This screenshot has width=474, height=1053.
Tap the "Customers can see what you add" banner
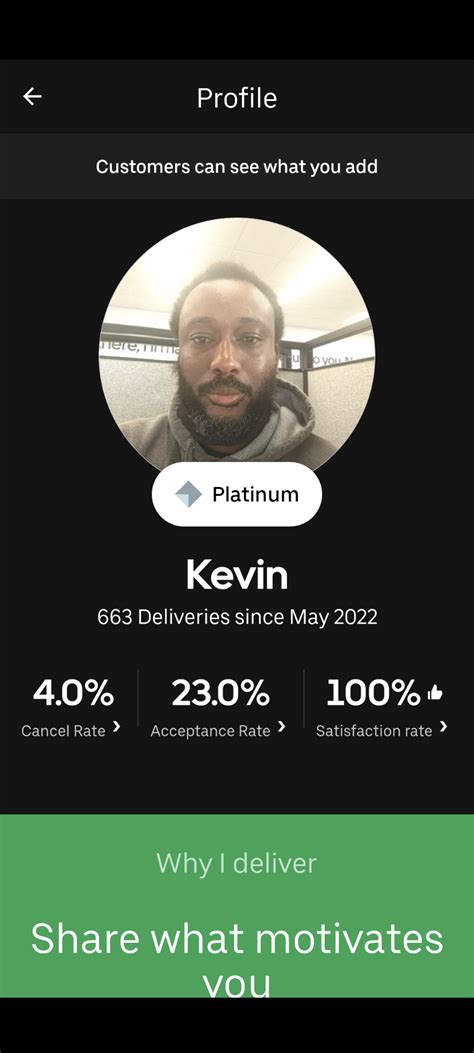[x=237, y=166]
